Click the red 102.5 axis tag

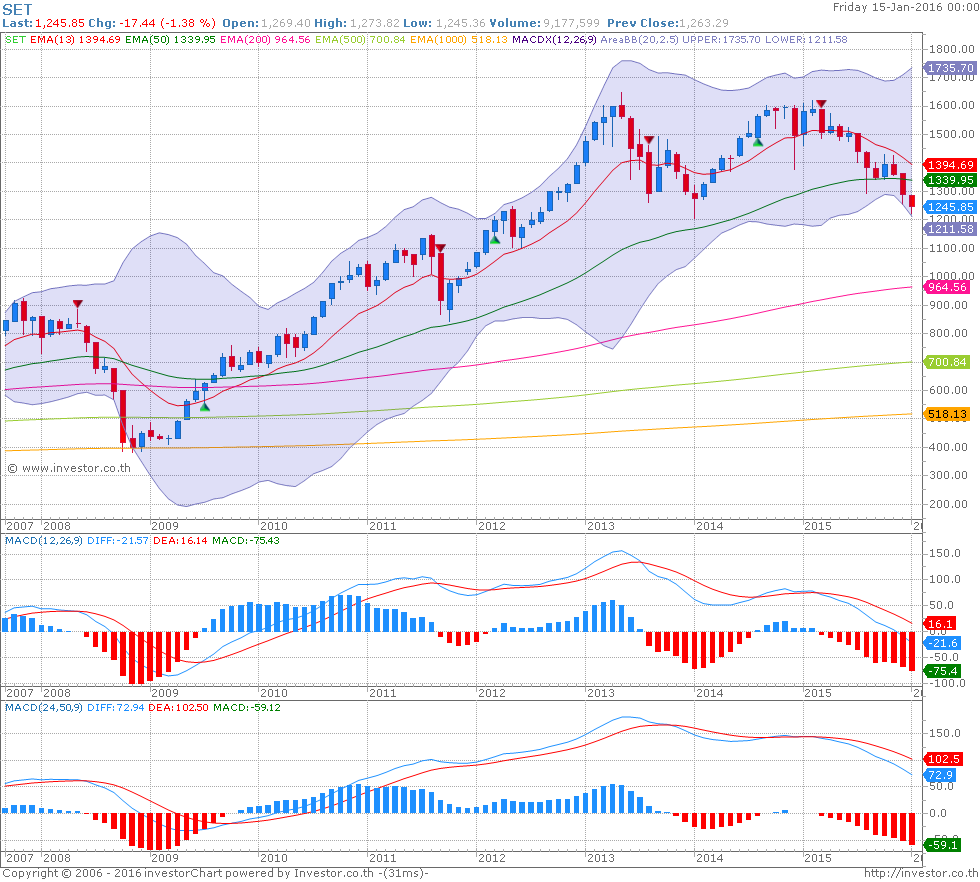point(943,759)
